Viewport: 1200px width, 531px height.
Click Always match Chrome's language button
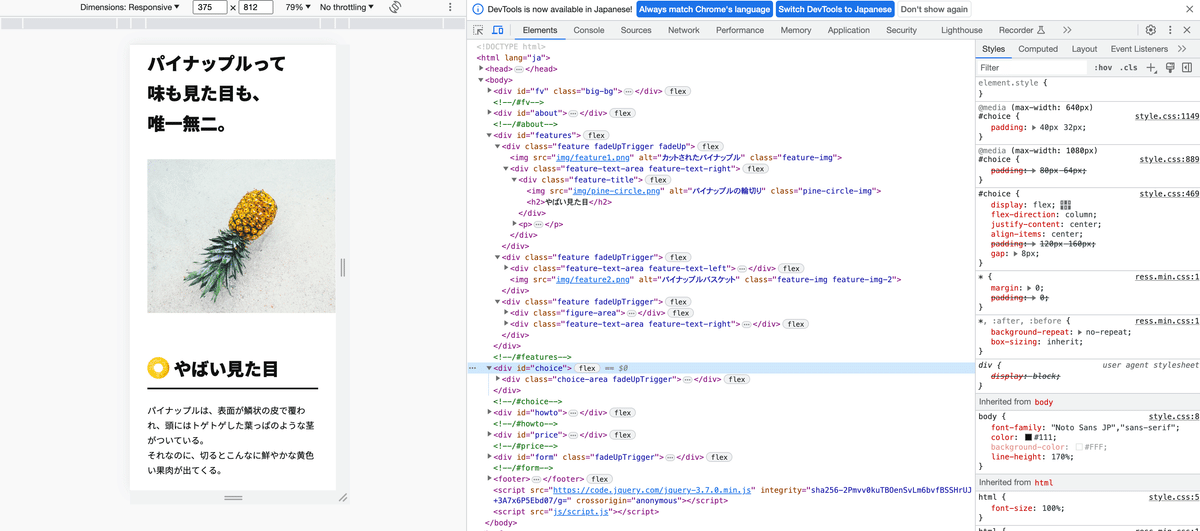[704, 9]
